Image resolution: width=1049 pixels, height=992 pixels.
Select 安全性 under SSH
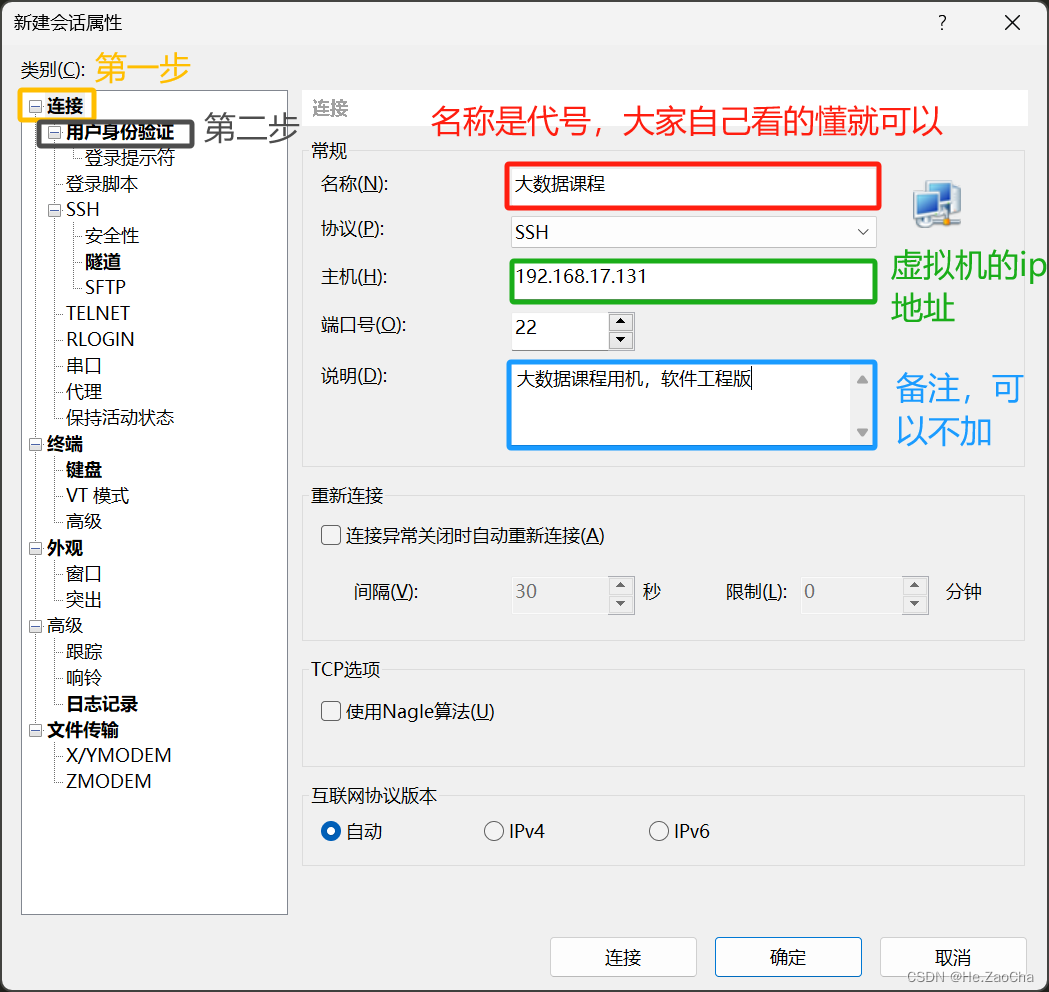coord(111,235)
